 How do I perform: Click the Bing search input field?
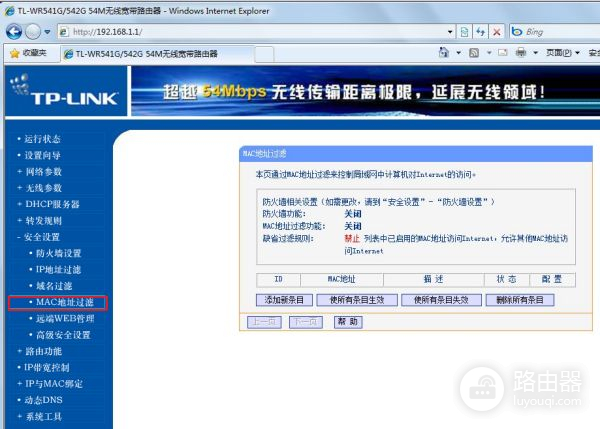(x=550, y=31)
